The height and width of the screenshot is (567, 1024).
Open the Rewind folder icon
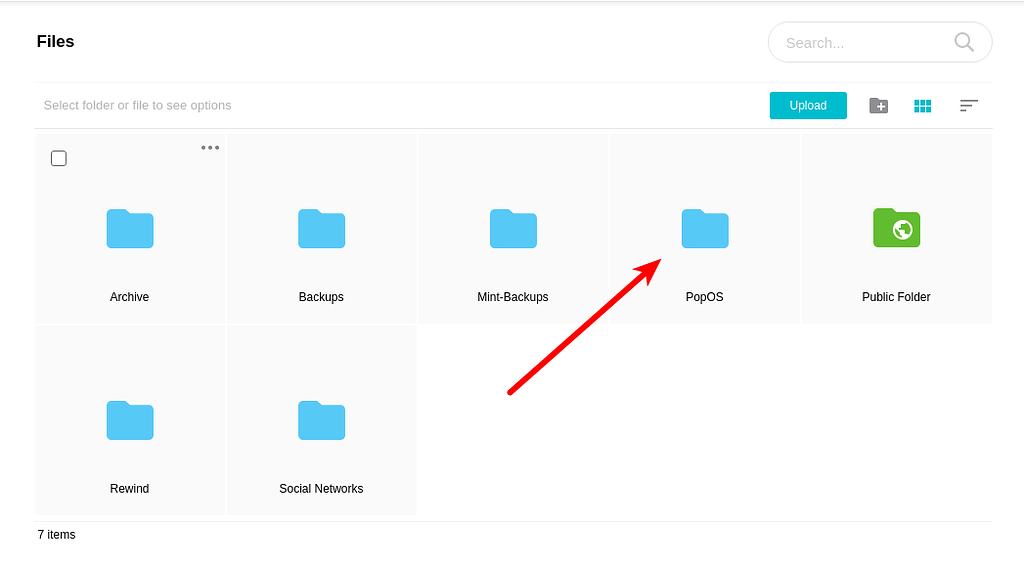(130, 420)
